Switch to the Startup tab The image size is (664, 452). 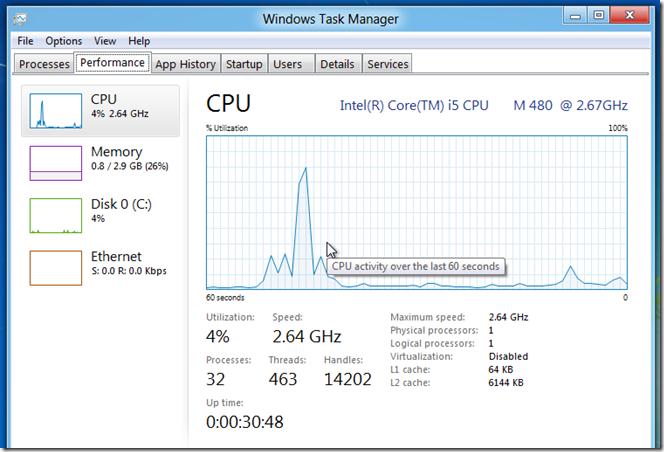pyautogui.click(x=244, y=64)
